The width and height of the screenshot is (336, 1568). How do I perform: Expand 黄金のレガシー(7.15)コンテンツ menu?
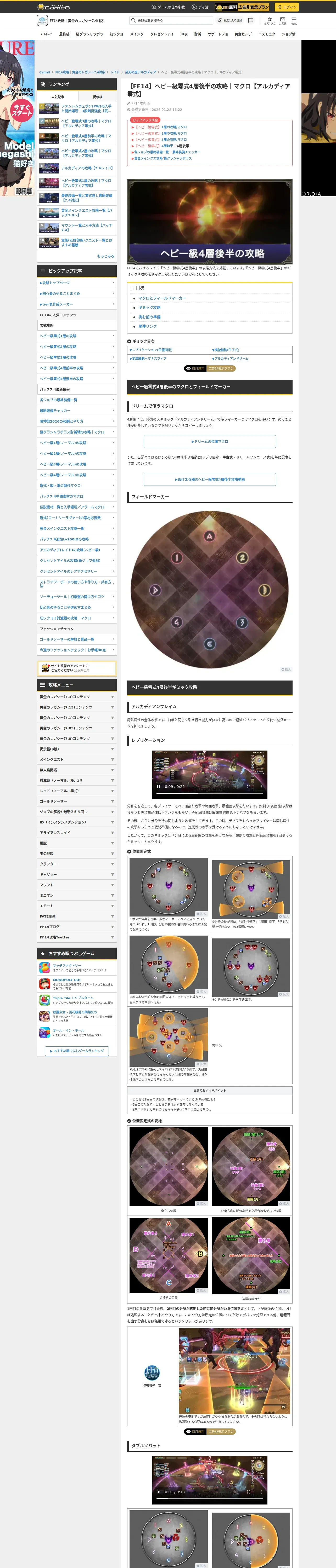click(x=77, y=707)
